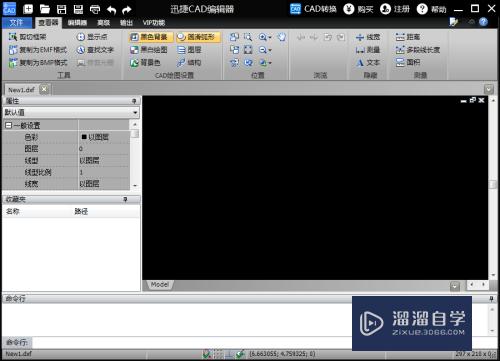The image size is (500, 361).
Task: Open the dropdown arrow below zoom out
Action: [270, 63]
